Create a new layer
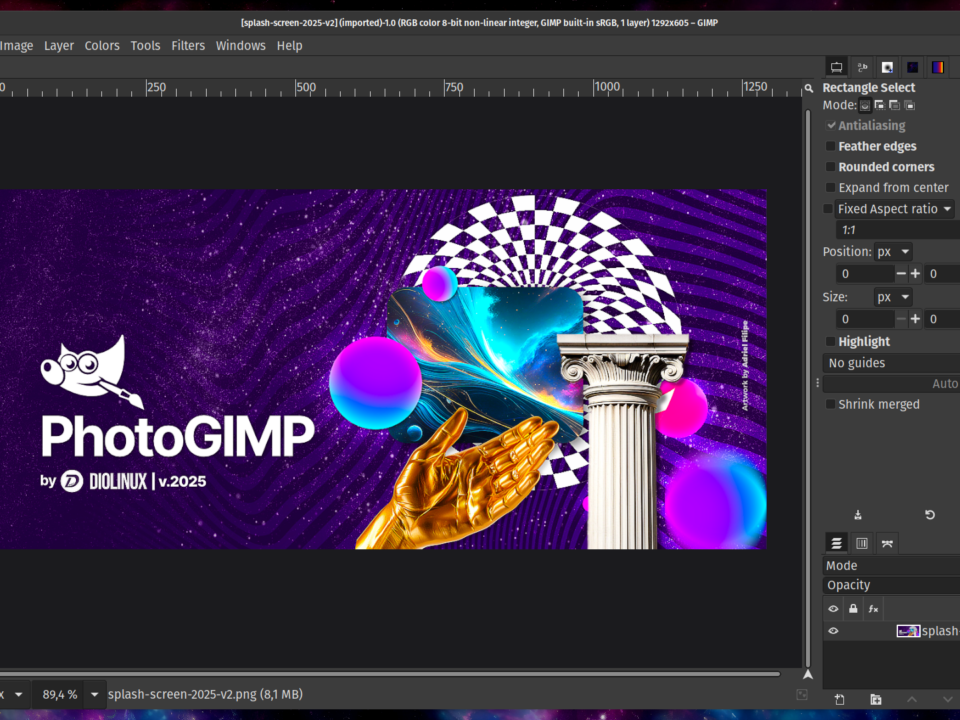The width and height of the screenshot is (960, 720). [840, 700]
